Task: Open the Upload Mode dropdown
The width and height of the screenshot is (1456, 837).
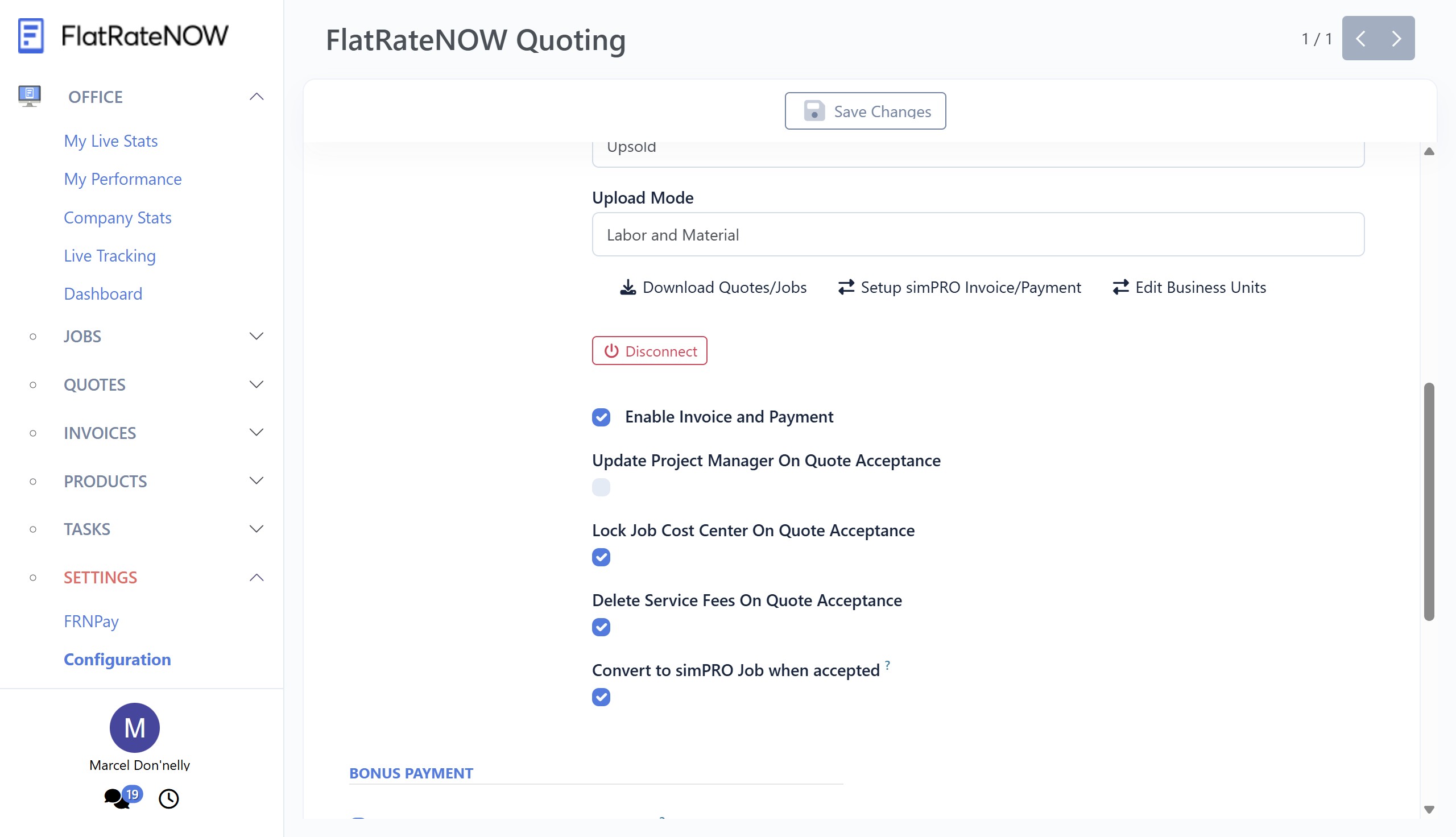Action: point(977,234)
